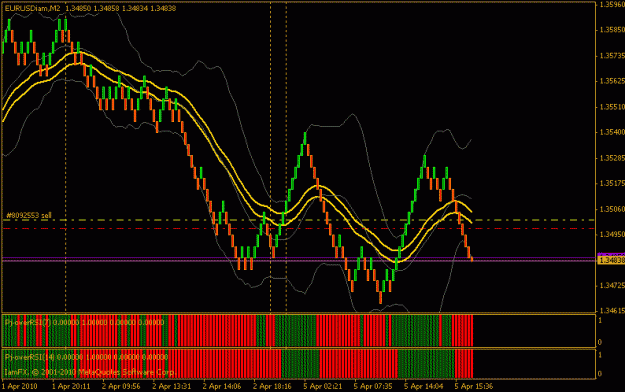Click the 2 Apr 13:31 time label
625x392 pixels.
tap(171, 386)
